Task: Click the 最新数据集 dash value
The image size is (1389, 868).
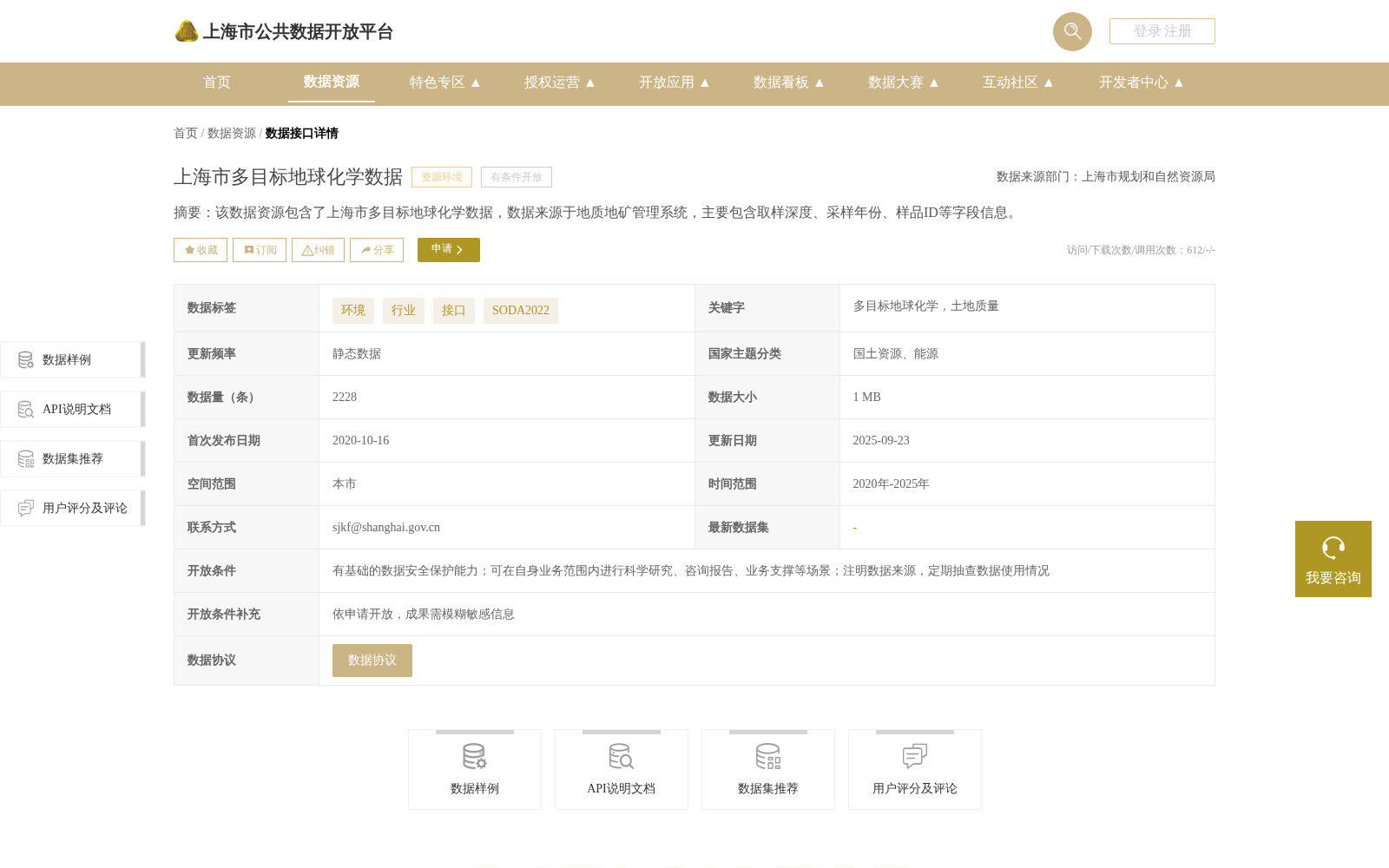Action: click(x=855, y=528)
